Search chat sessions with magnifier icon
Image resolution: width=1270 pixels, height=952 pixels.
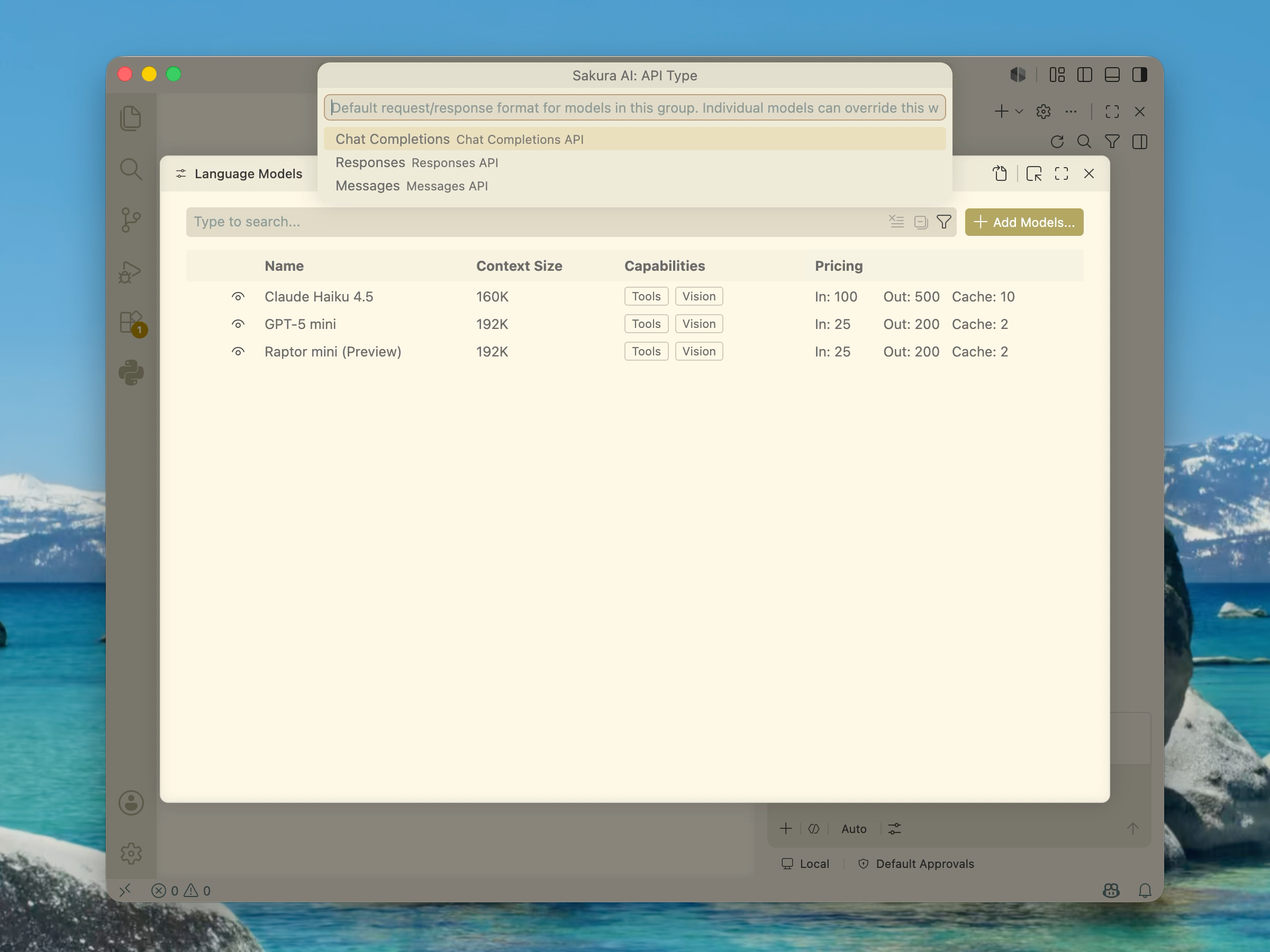1084,142
